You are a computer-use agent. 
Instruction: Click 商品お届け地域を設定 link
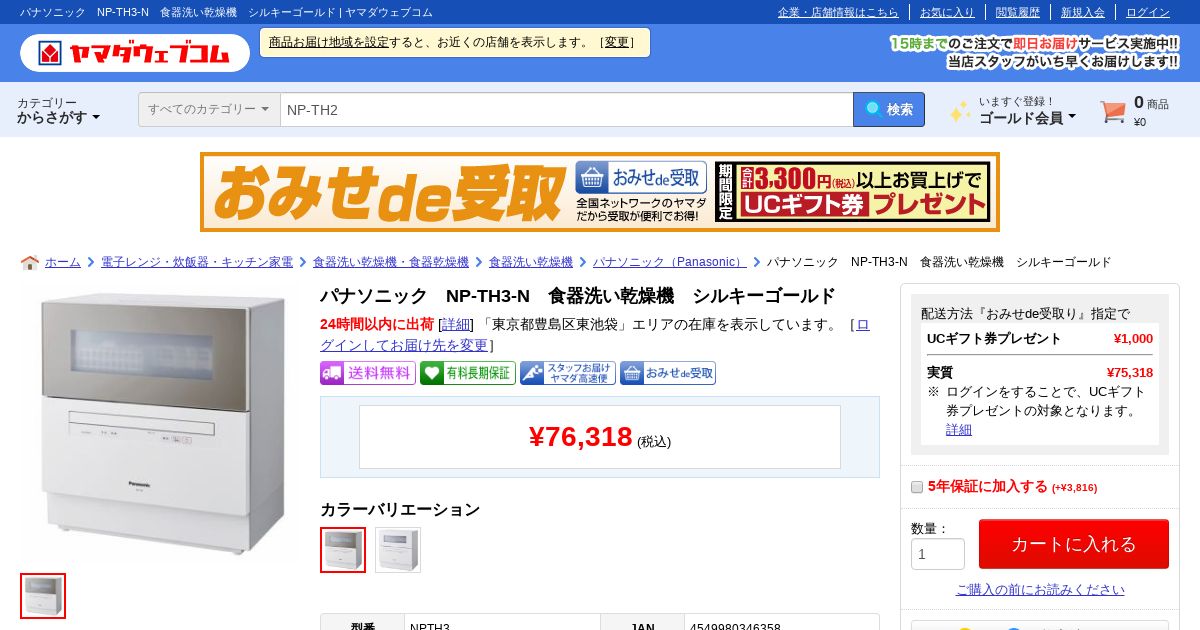pos(329,42)
